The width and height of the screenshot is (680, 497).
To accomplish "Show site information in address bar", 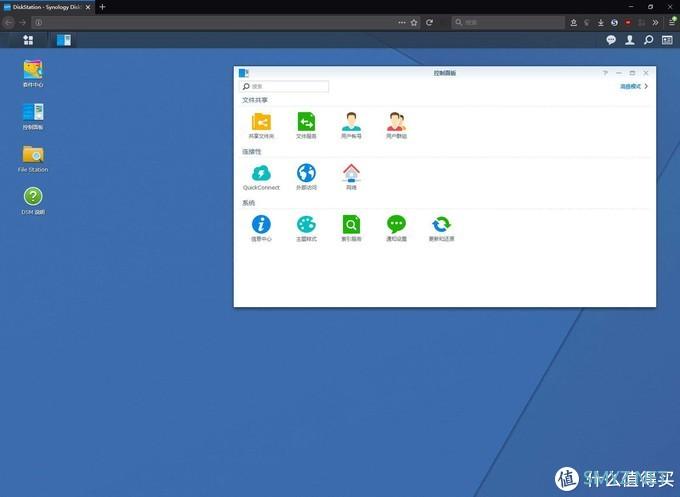I will coord(39,22).
